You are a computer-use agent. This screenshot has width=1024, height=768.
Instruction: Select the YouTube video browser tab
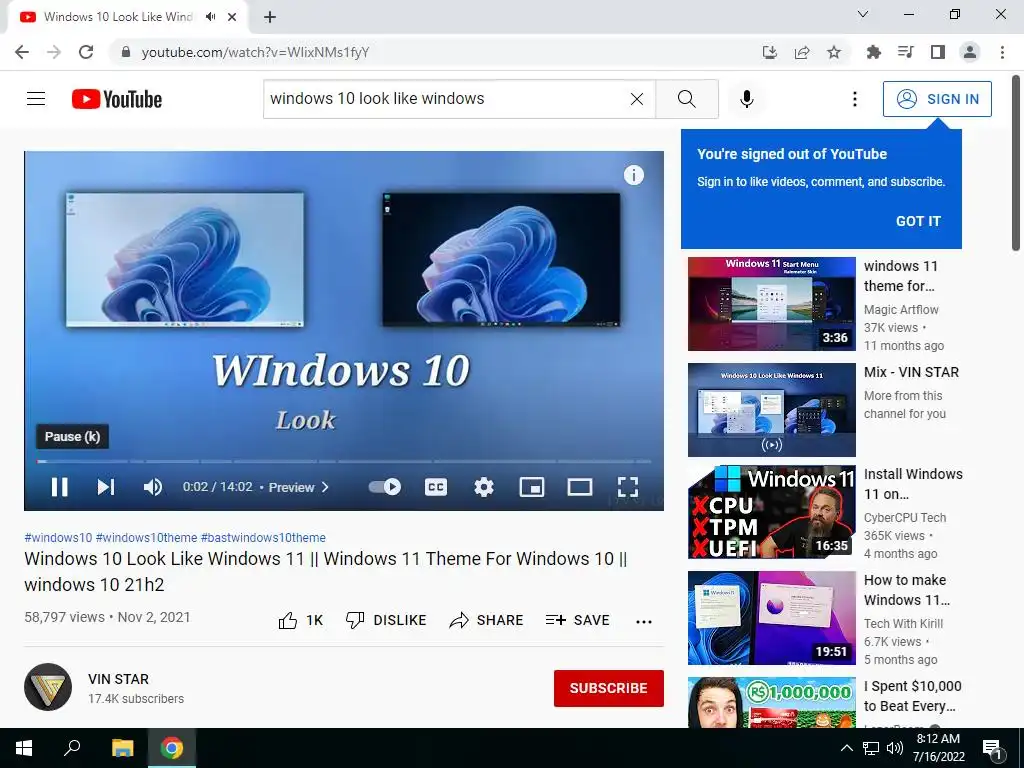pos(127,17)
